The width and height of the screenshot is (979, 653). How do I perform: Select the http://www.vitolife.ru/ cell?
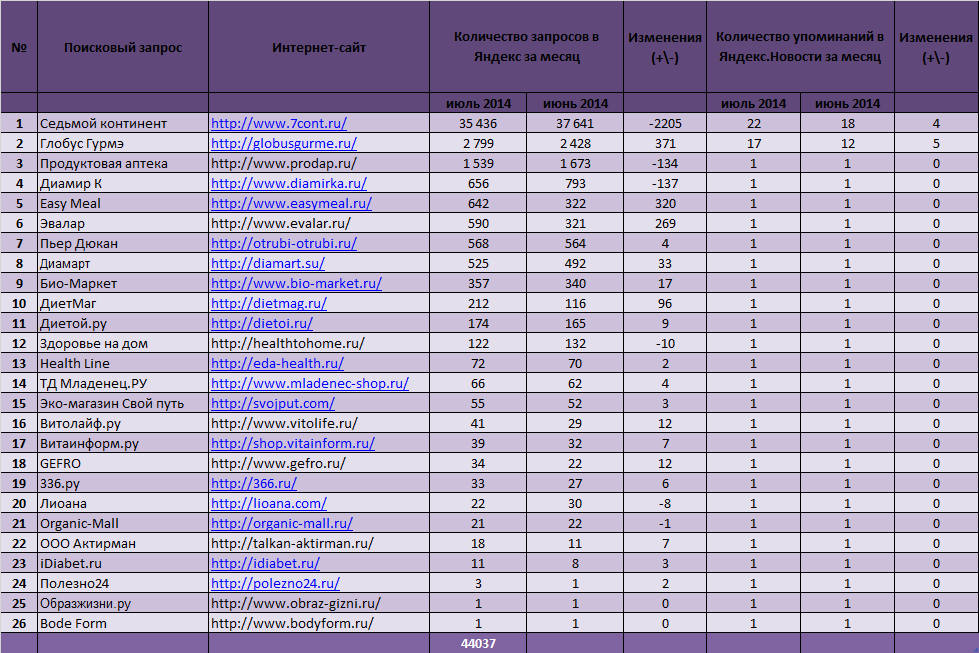(x=318, y=423)
